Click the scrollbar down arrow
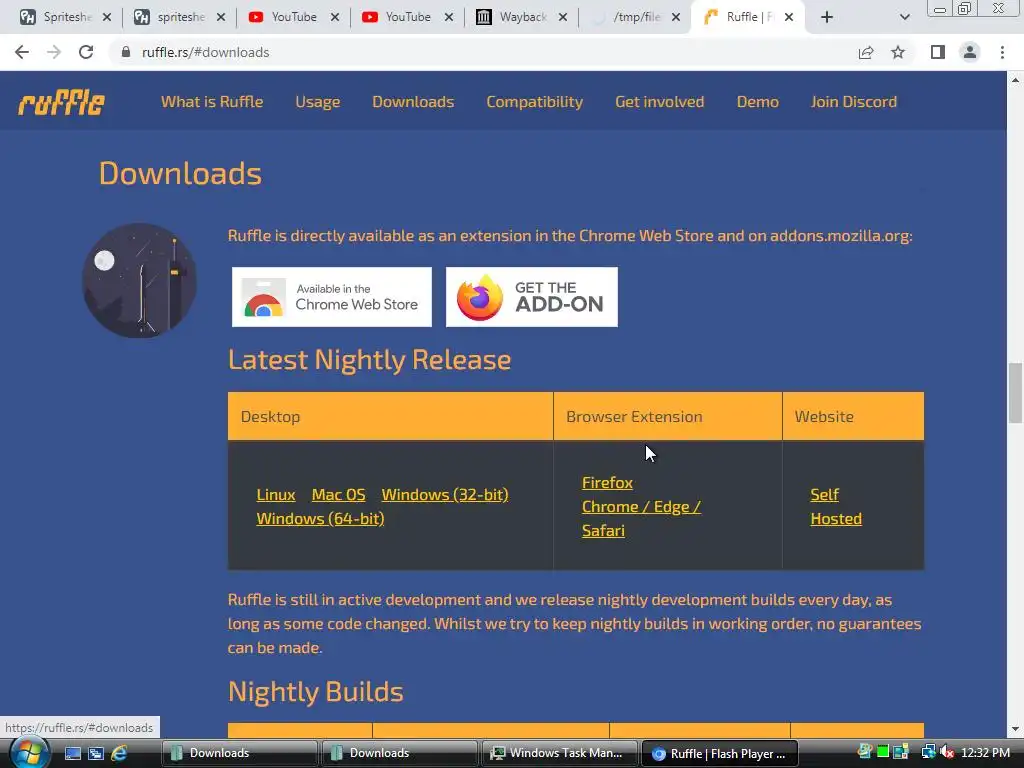This screenshot has height=768, width=1024. 1015,729
